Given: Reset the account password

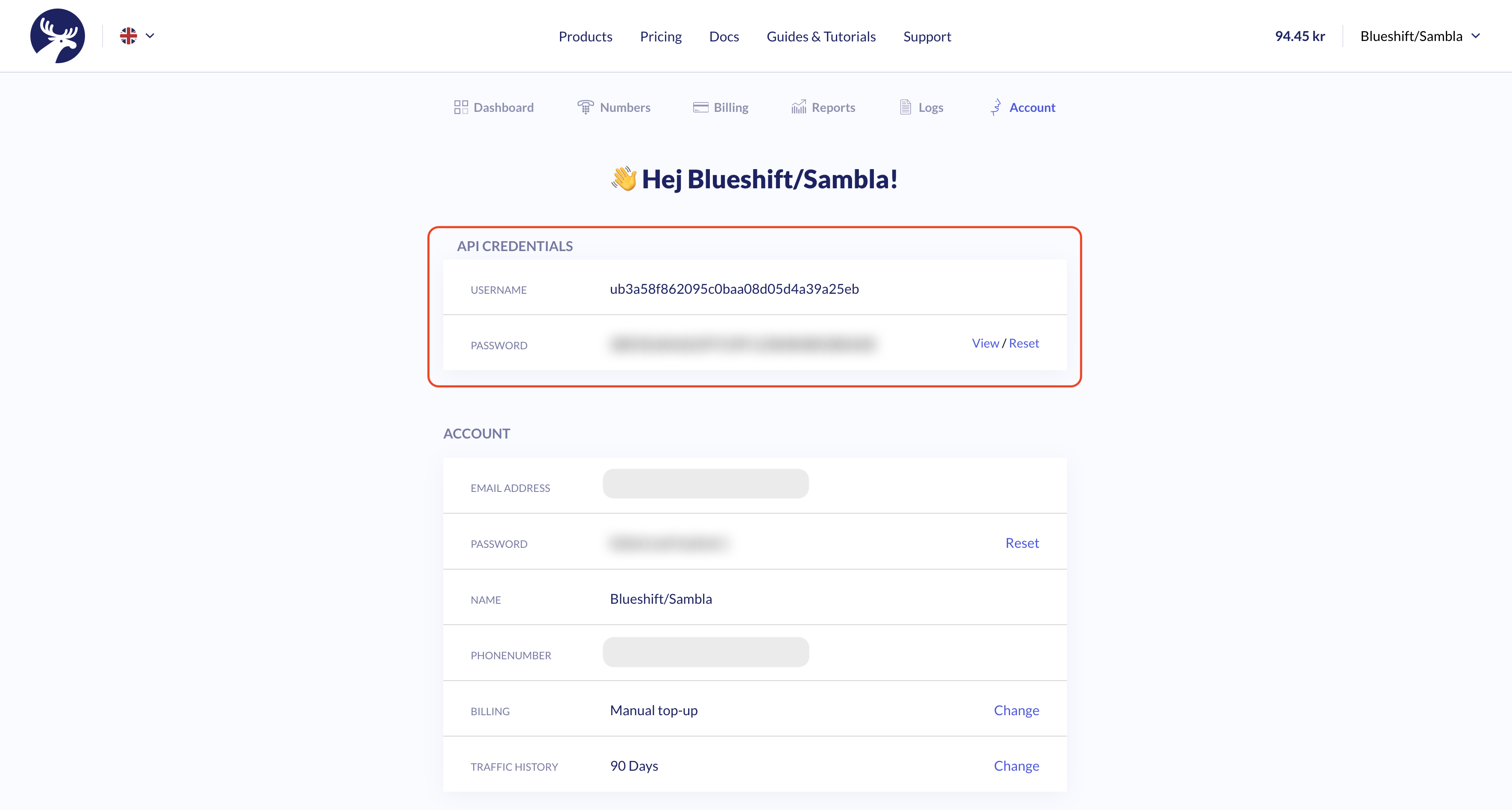Looking at the screenshot, I should point(1022,543).
